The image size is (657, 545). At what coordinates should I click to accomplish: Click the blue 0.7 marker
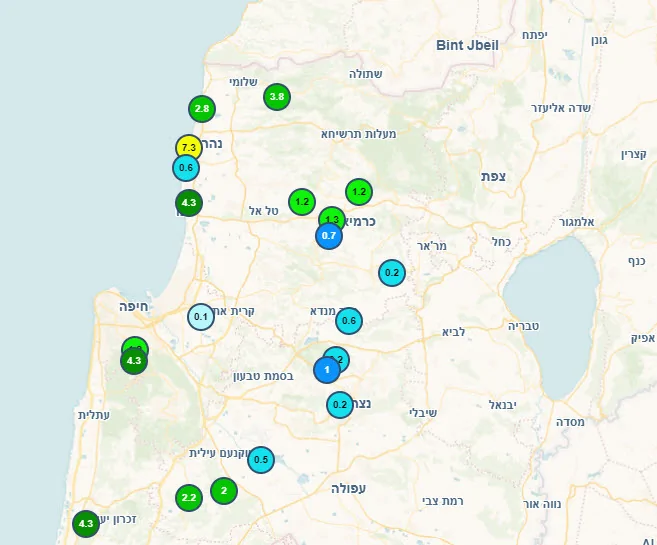tap(329, 236)
